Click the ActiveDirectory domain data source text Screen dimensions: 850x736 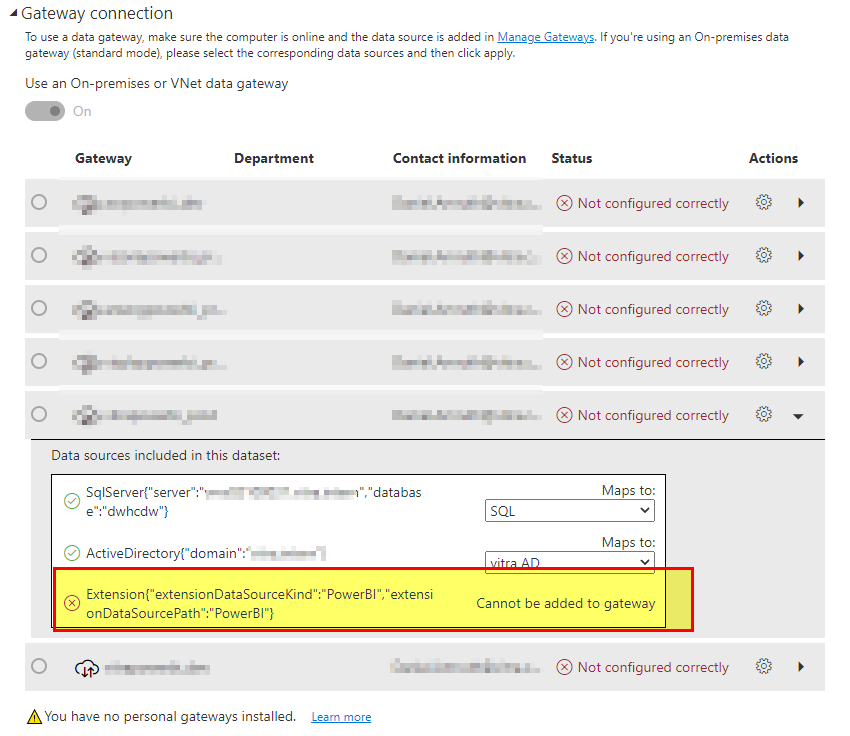[206, 553]
